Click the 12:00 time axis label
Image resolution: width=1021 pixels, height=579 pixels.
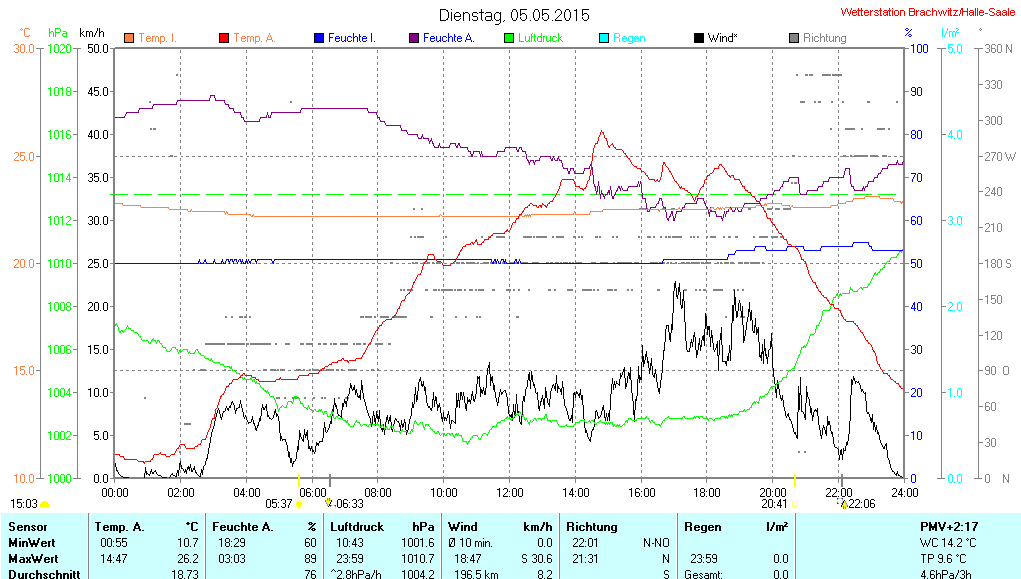click(x=509, y=492)
